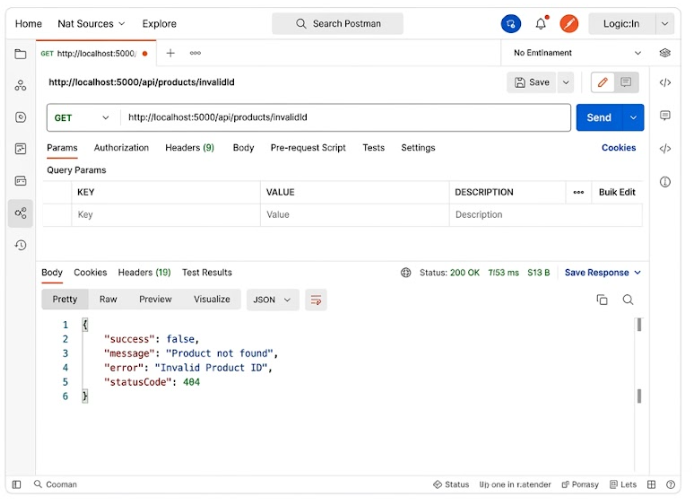
Task: Switch to the response Cookies tab
Action: click(x=90, y=273)
